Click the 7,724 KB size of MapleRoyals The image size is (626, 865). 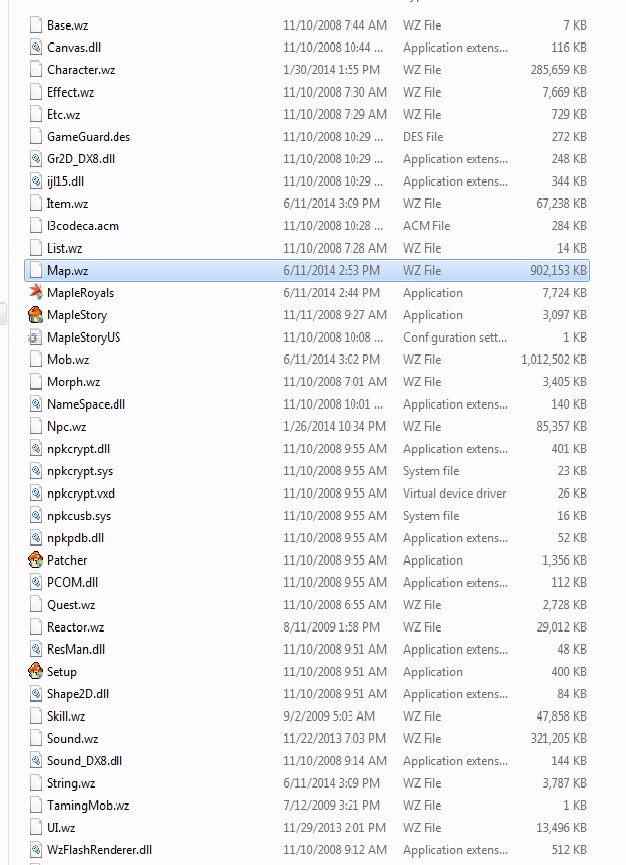pyautogui.click(x=564, y=293)
